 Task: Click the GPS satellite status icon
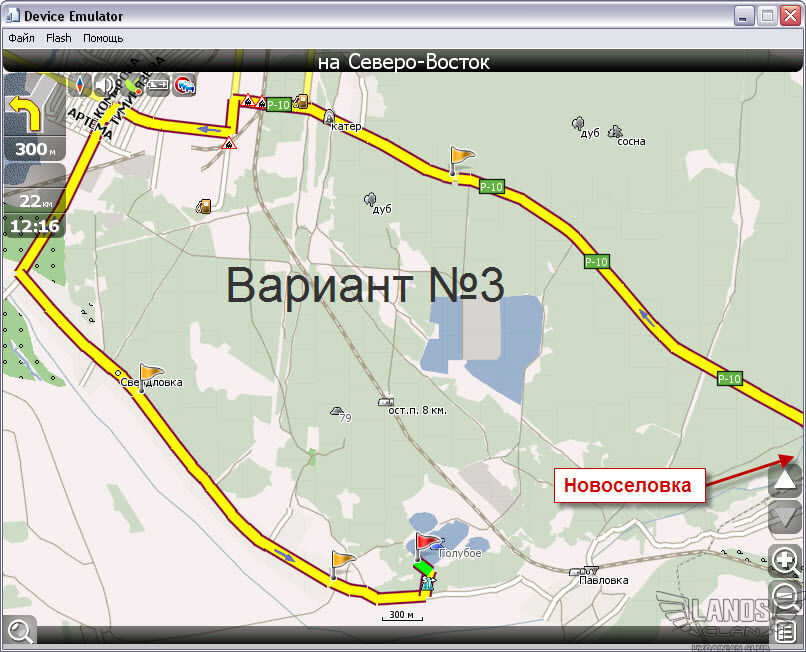(132, 85)
